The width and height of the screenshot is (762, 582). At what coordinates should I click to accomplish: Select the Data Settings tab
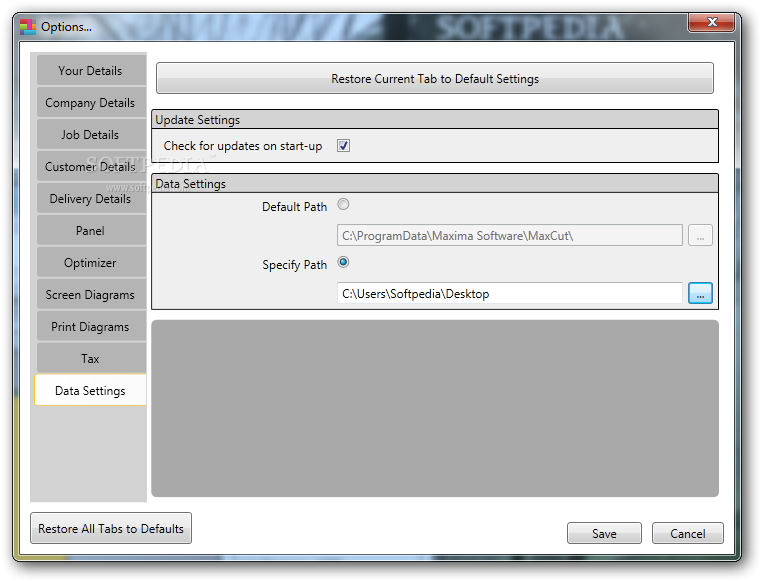(x=90, y=390)
